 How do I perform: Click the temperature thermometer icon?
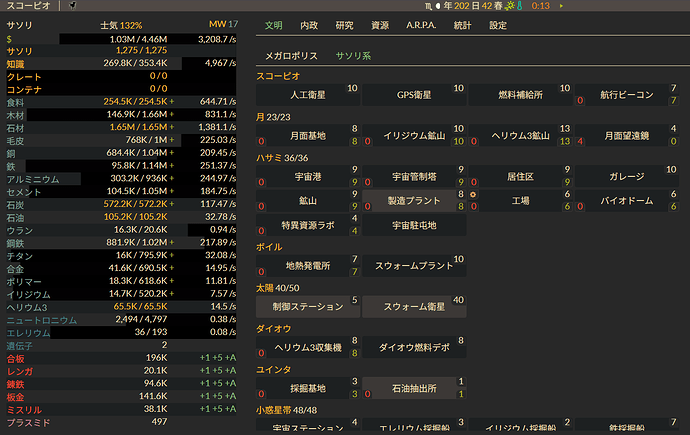coord(521,6)
